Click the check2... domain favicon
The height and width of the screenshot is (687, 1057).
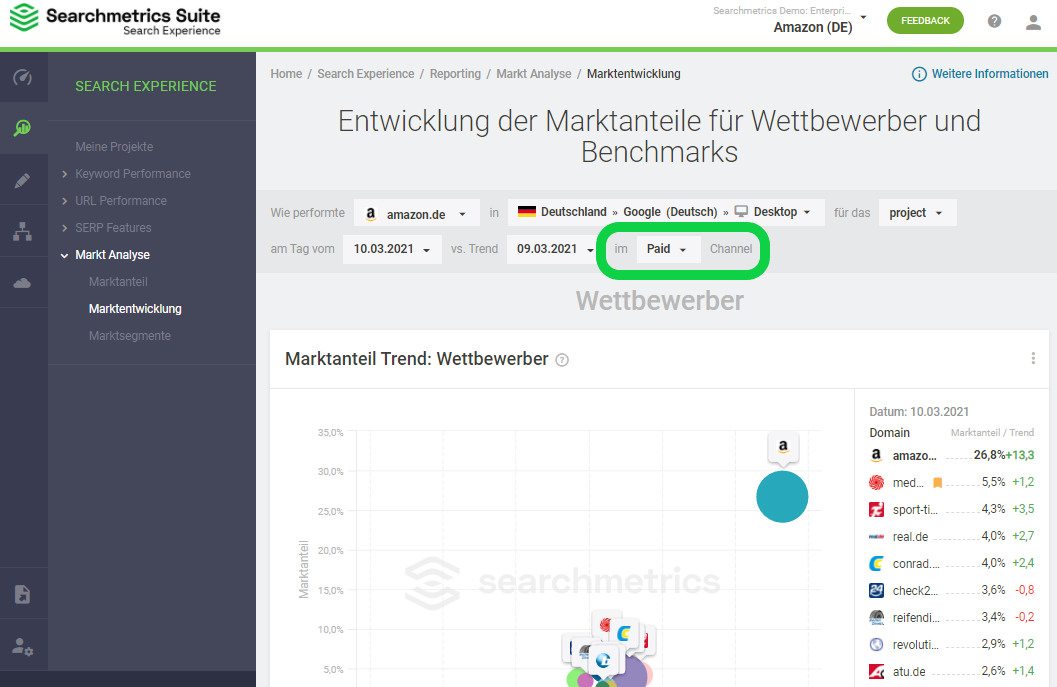876,591
